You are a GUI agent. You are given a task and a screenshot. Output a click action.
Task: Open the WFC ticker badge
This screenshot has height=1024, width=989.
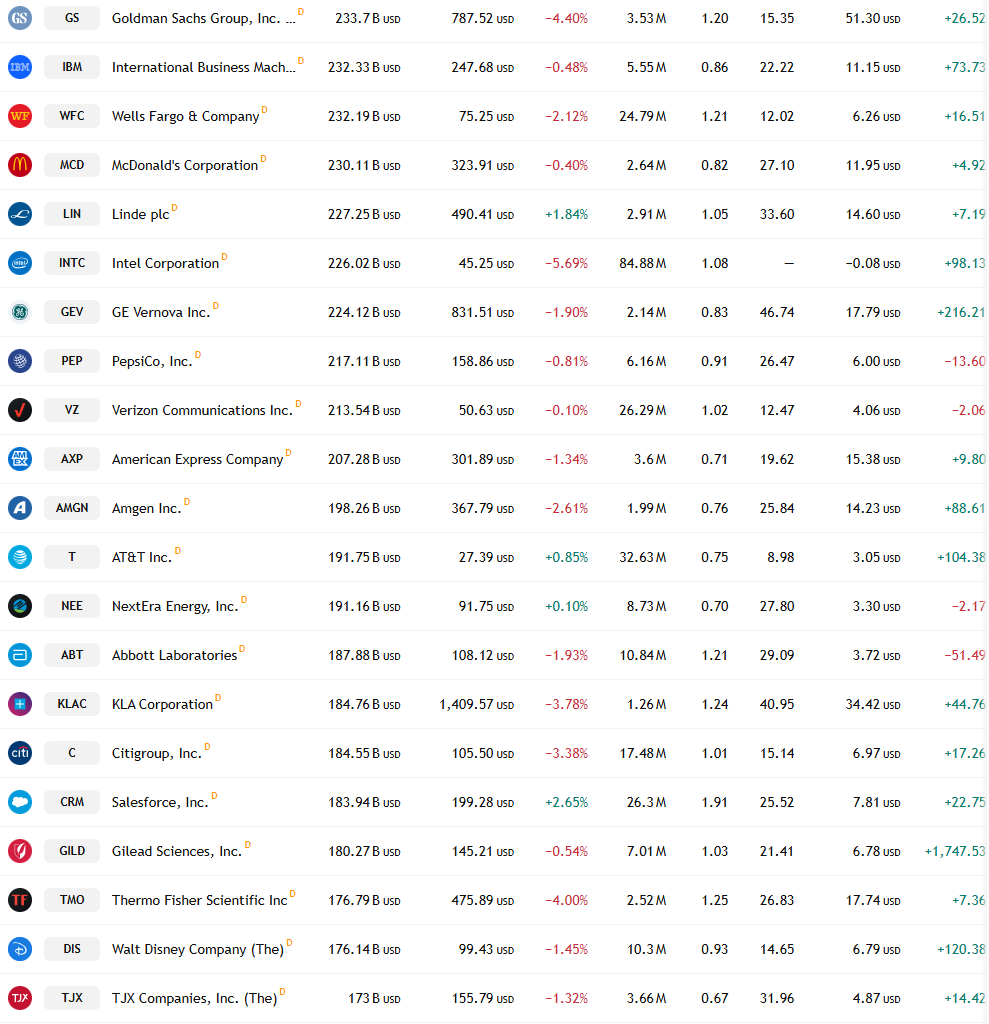(x=72, y=116)
